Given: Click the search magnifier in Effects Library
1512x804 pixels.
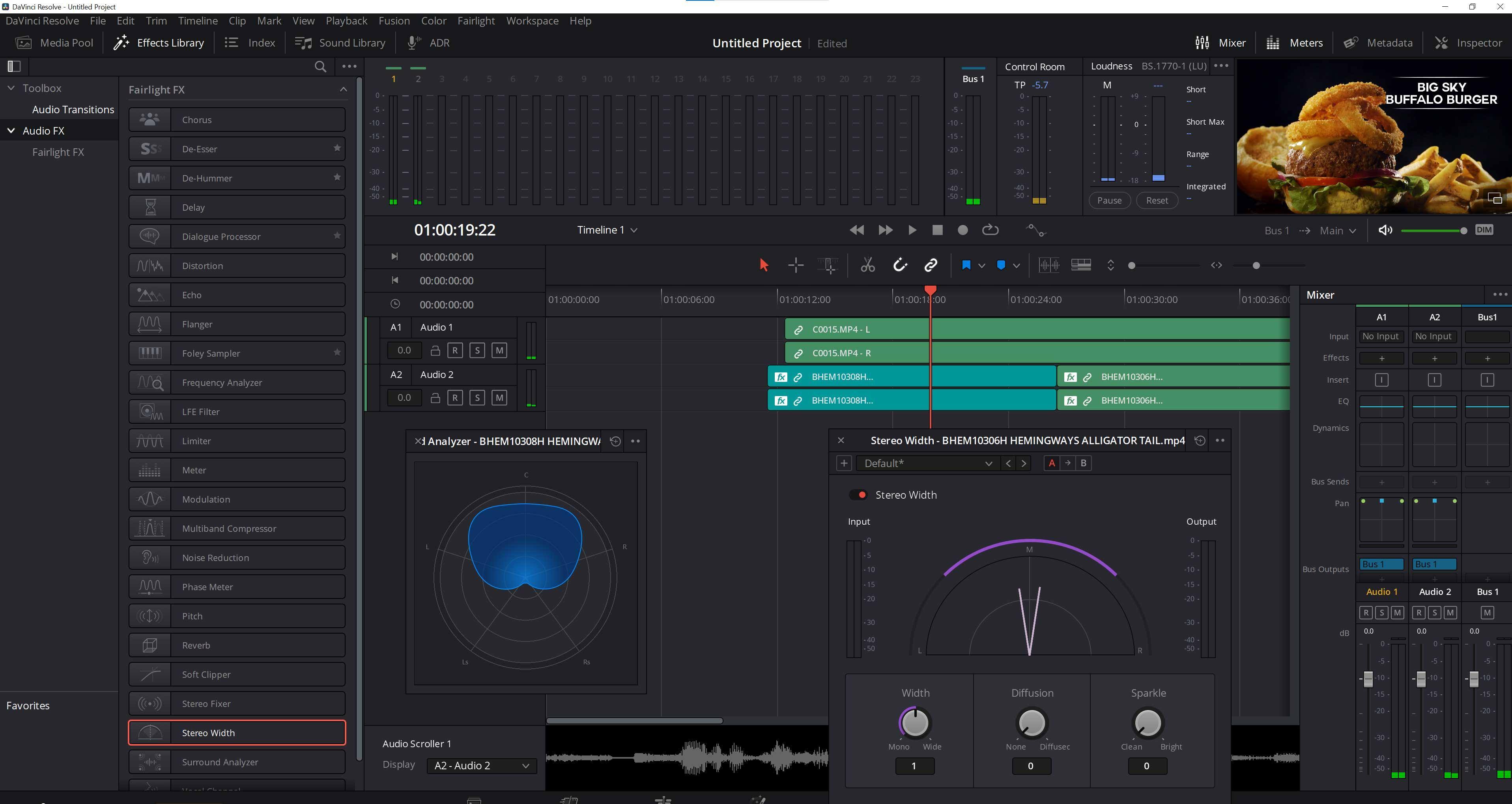Looking at the screenshot, I should 320,66.
